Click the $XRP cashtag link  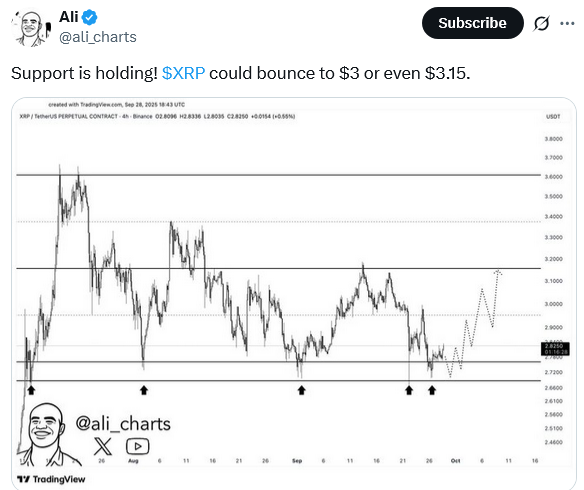(x=183, y=73)
